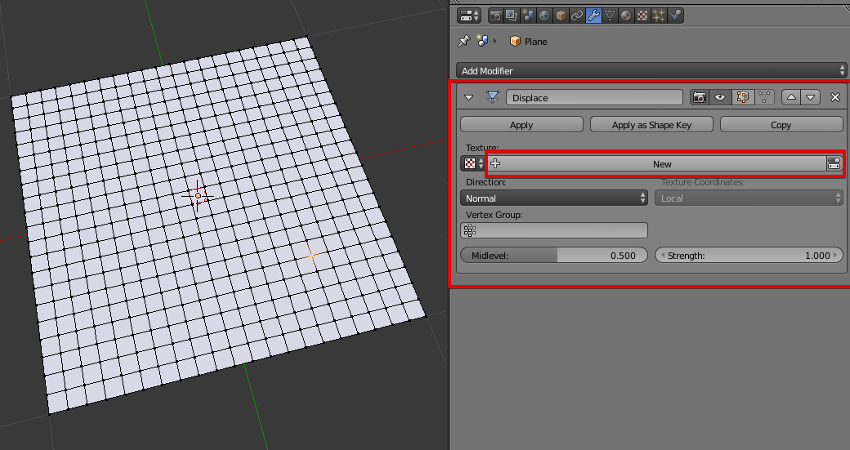
Task: Click the Copy modifier button
Action: tap(781, 125)
